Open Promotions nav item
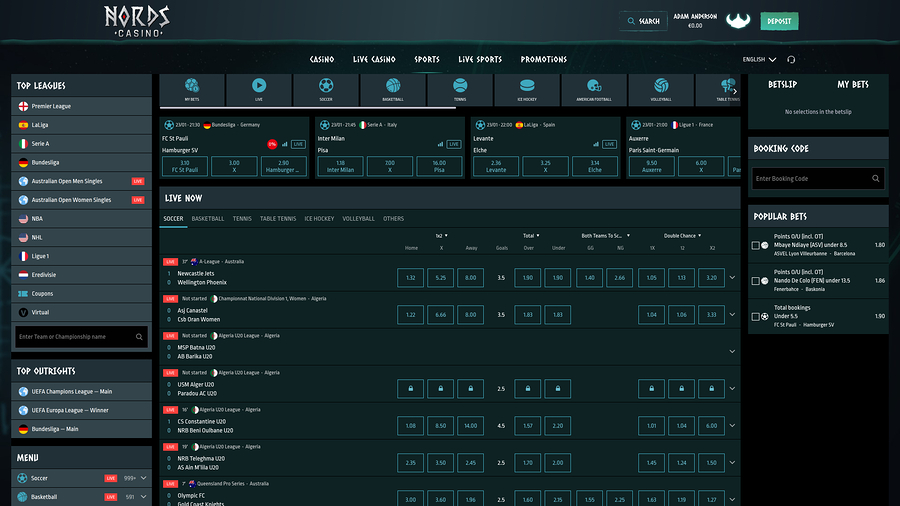The image size is (900, 506). point(544,60)
